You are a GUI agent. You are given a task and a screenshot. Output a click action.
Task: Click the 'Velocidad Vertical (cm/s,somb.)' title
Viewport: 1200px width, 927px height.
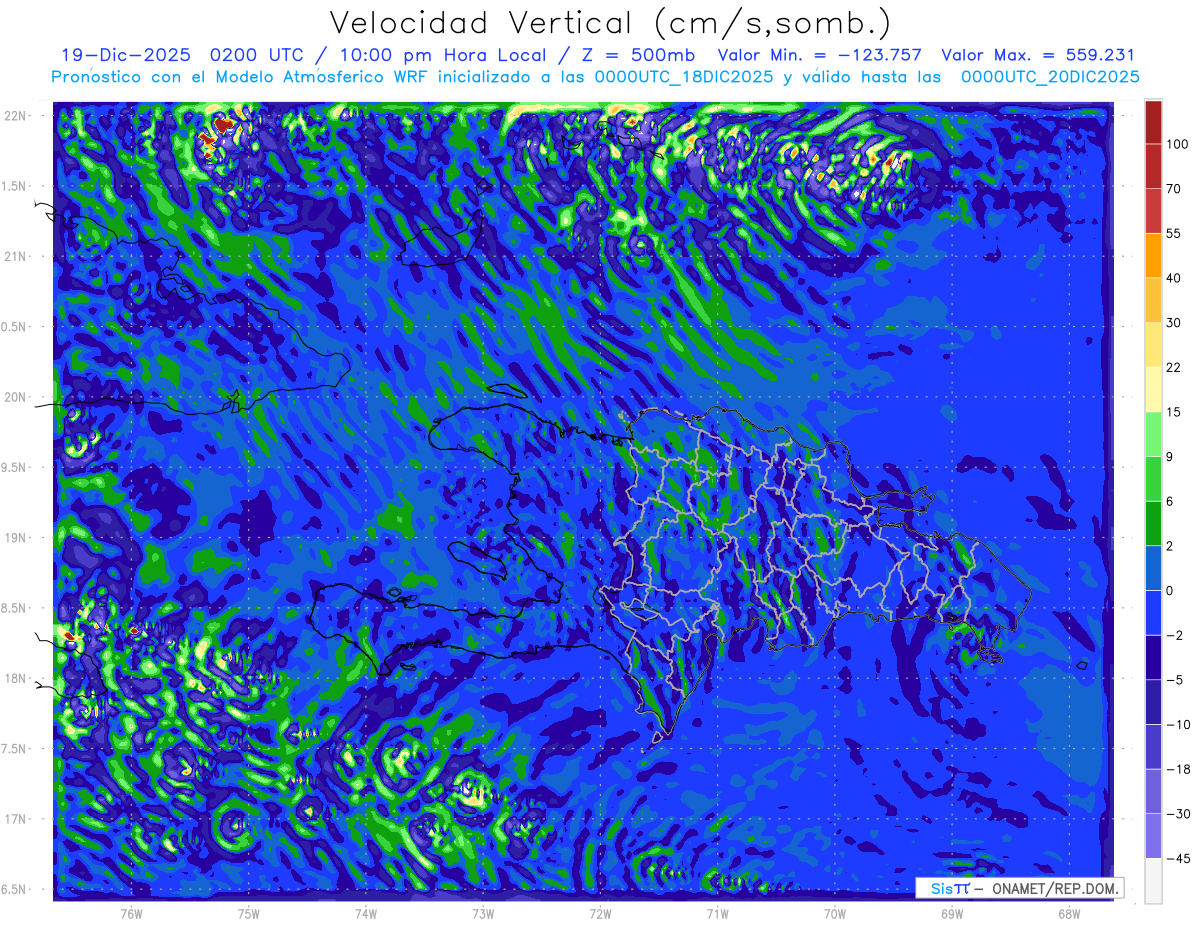pos(609,23)
